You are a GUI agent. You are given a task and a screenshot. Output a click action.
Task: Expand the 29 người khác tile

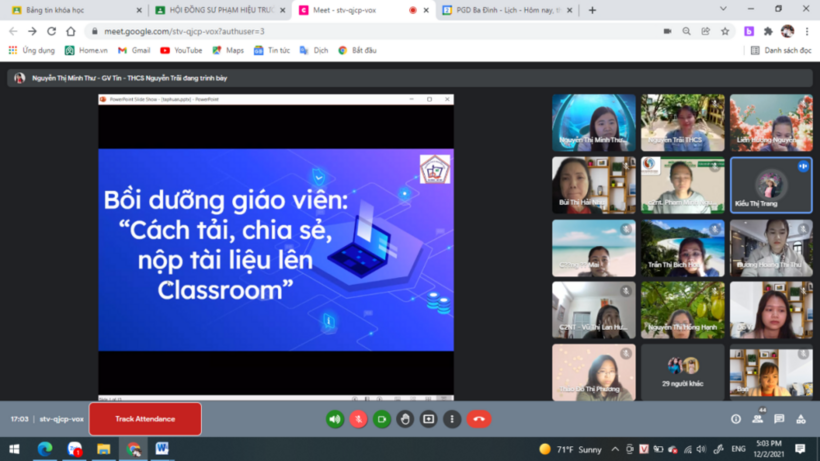(682, 372)
